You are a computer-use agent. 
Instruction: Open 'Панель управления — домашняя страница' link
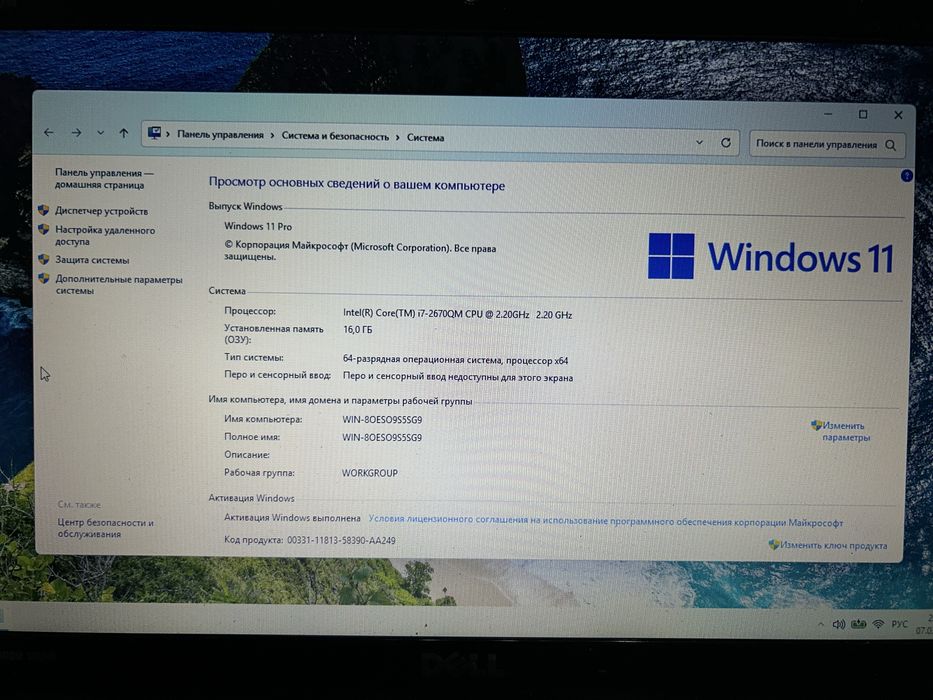(104, 179)
